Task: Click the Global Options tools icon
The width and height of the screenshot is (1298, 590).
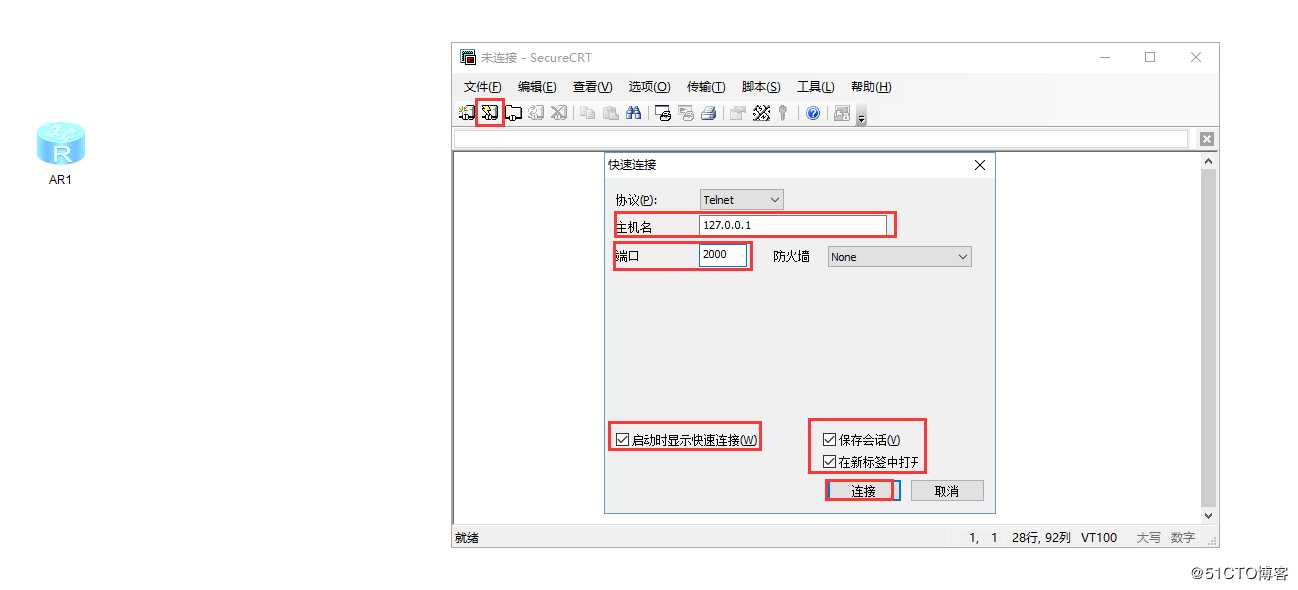Action: tap(761, 113)
